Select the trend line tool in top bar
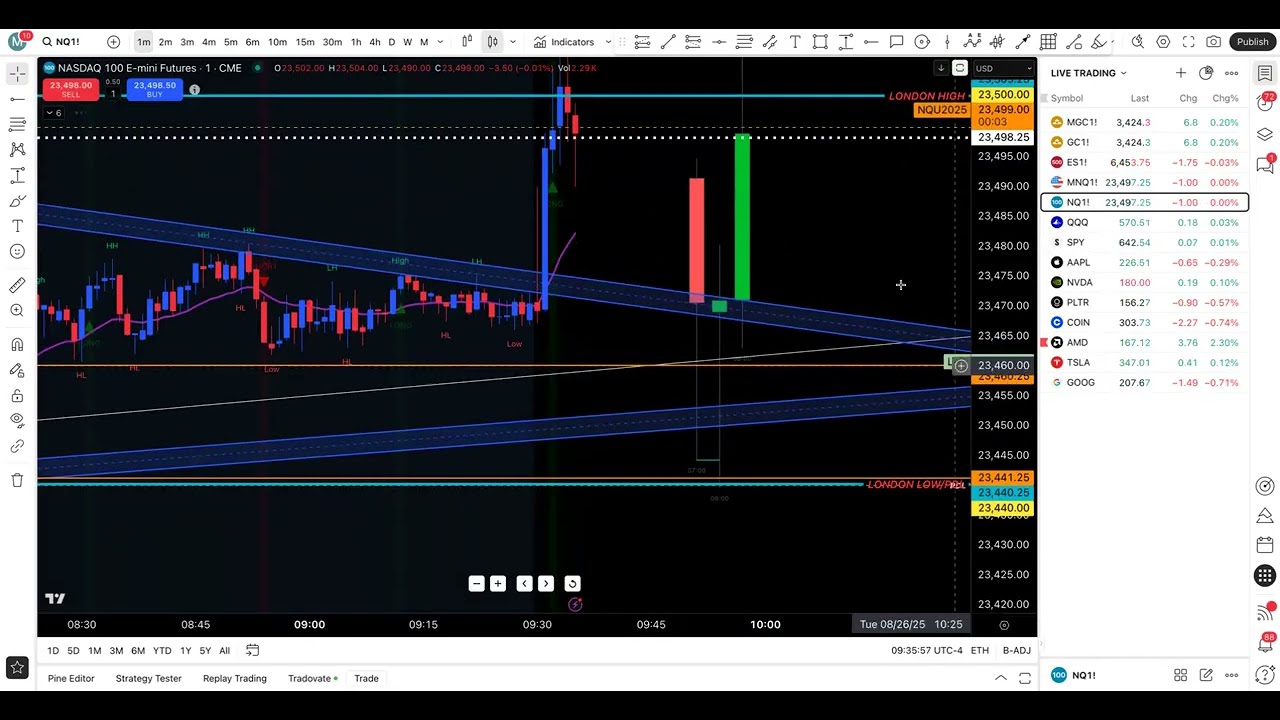This screenshot has height=720, width=1280. click(667, 42)
